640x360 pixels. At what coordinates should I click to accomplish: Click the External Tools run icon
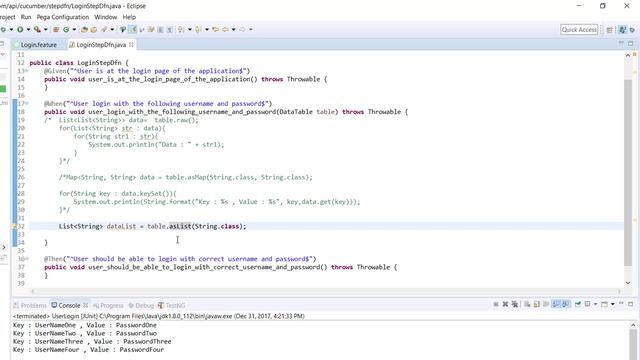coord(37,29)
